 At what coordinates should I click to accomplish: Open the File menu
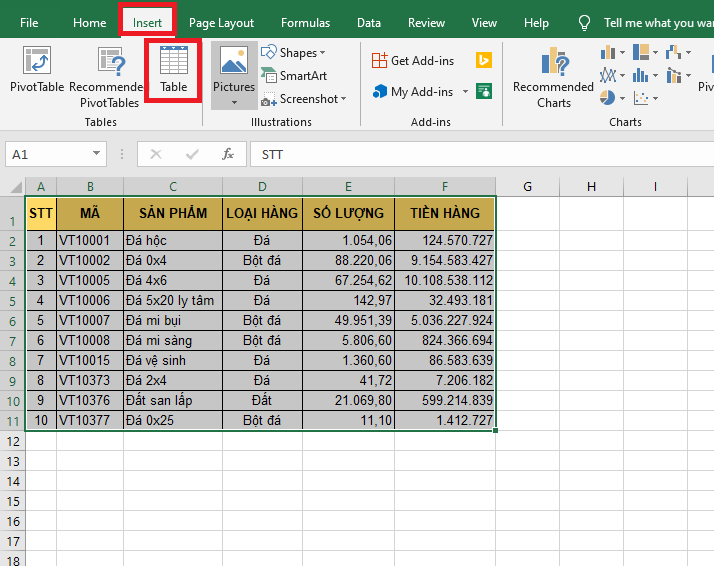(30, 22)
